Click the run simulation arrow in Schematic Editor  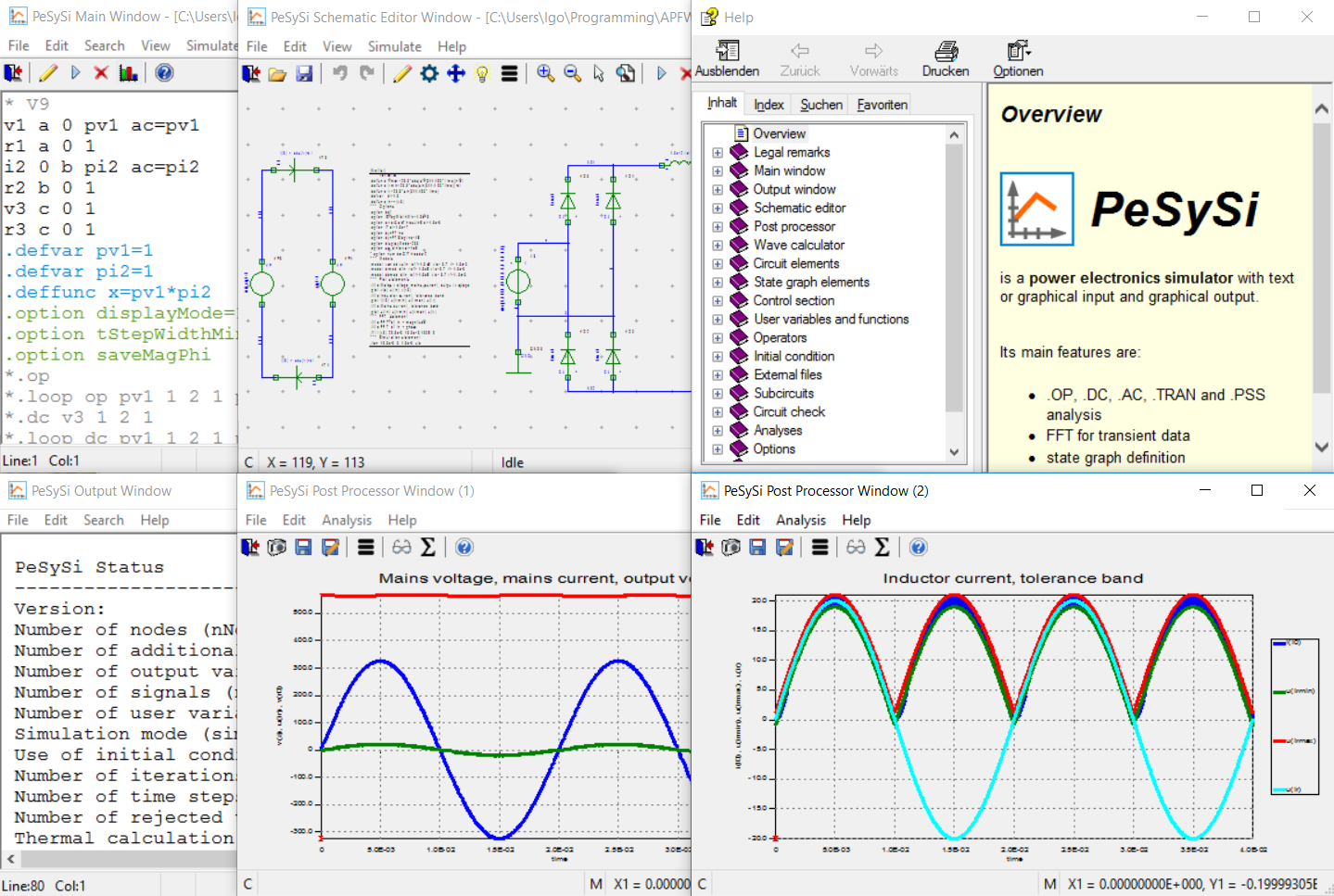[661, 73]
